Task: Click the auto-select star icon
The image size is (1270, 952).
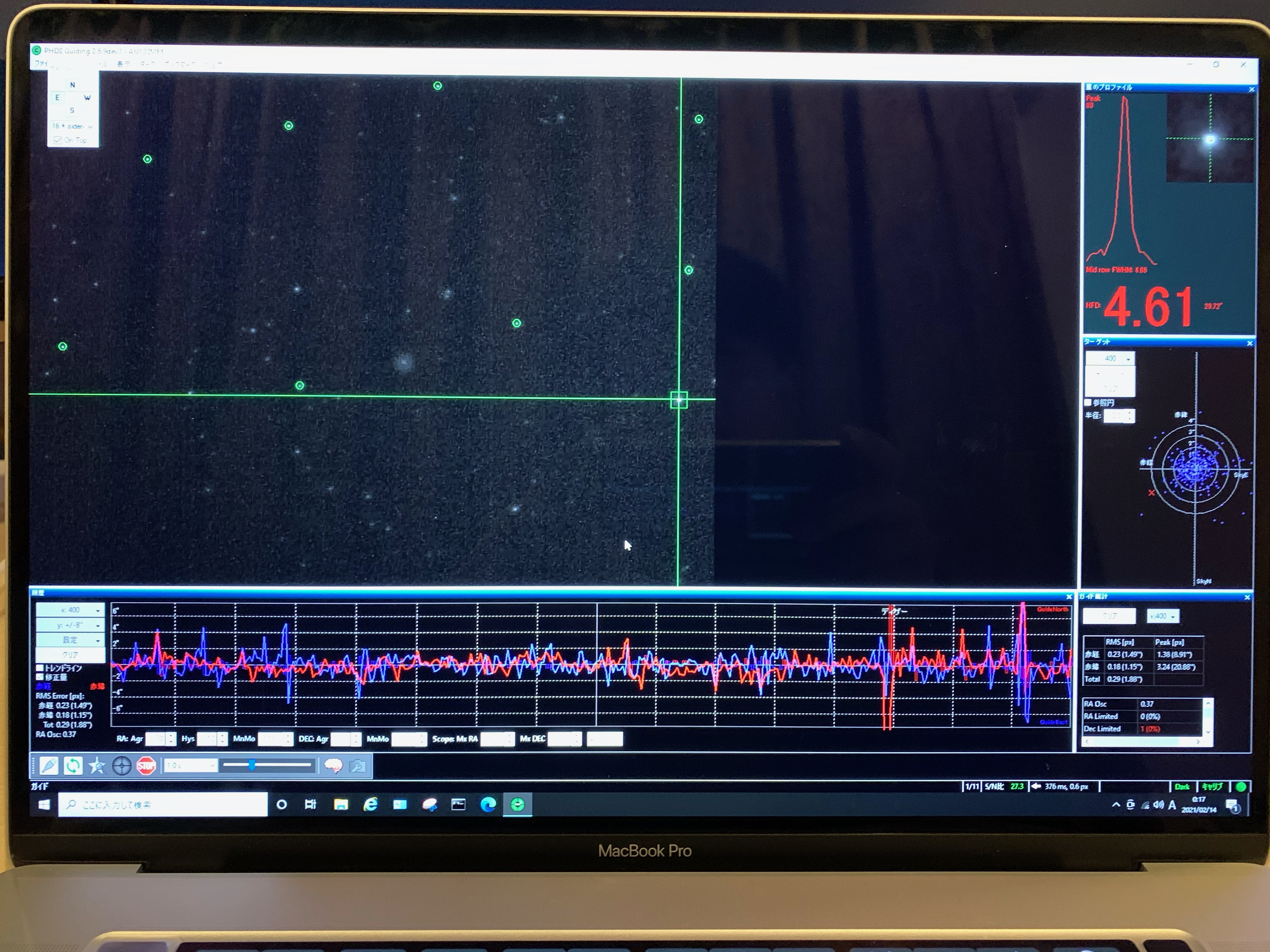Action: click(x=97, y=766)
